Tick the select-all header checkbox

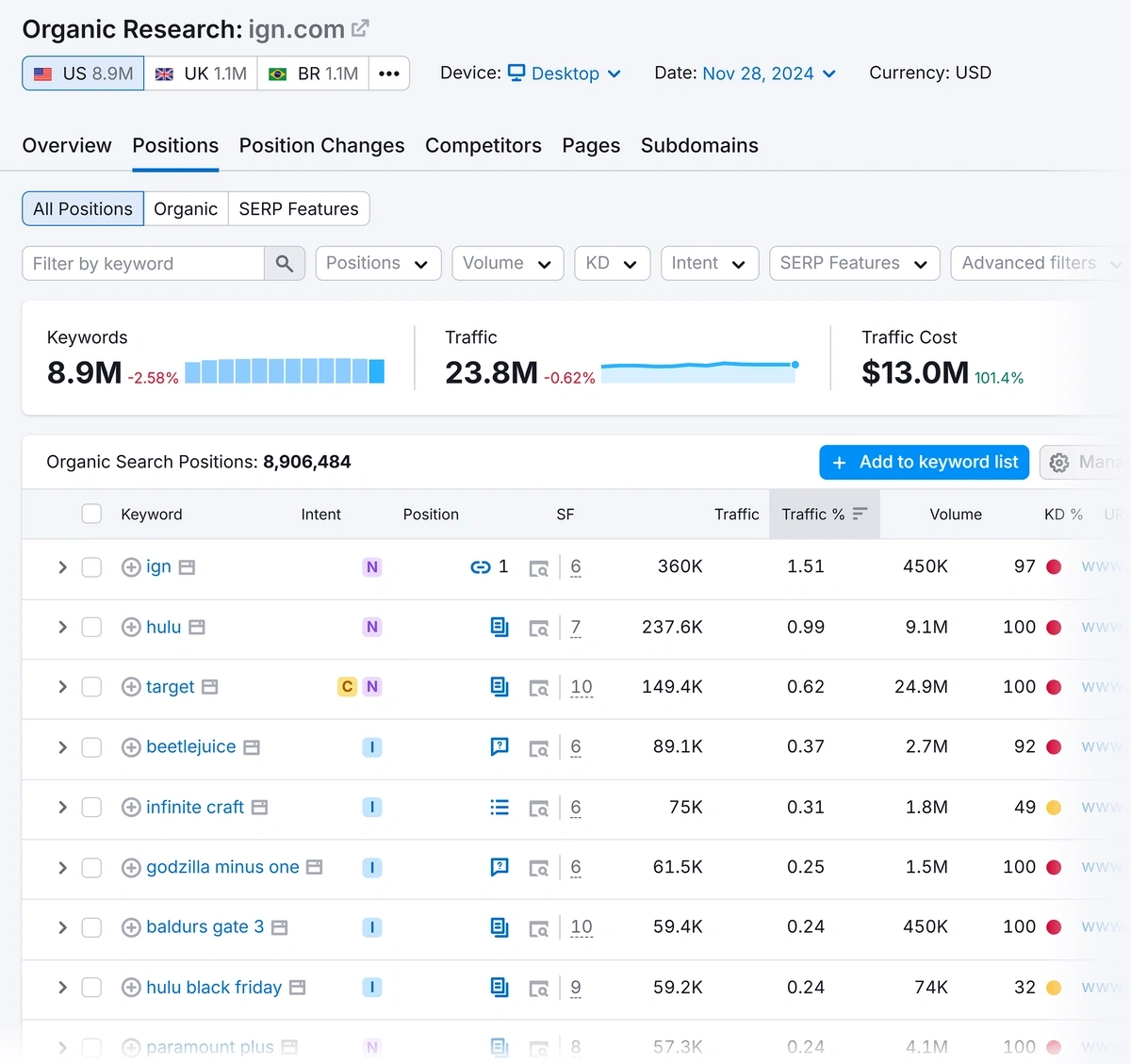[x=91, y=514]
